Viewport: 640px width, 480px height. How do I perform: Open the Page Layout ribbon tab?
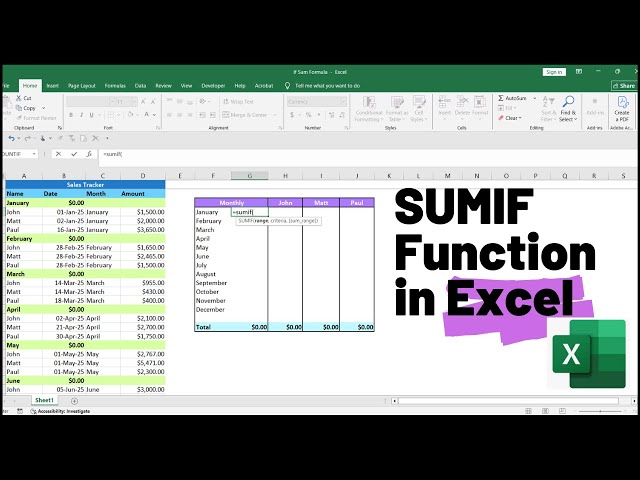tap(82, 86)
